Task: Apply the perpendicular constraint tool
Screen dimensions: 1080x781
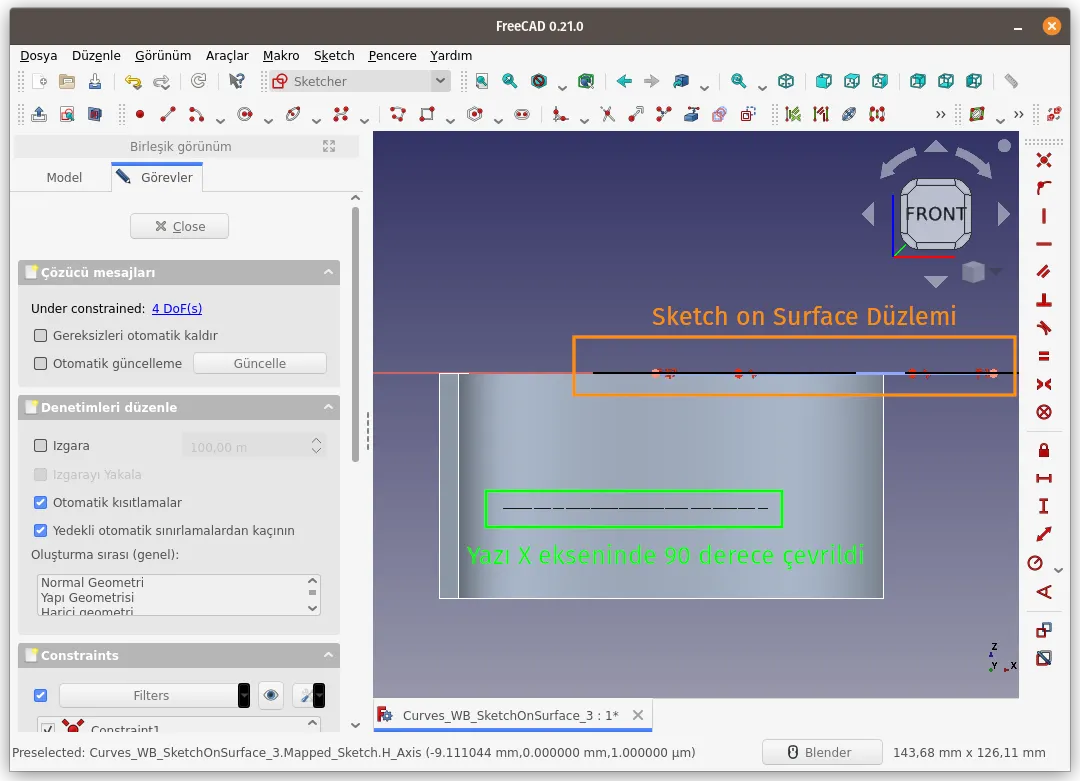Action: (1044, 299)
